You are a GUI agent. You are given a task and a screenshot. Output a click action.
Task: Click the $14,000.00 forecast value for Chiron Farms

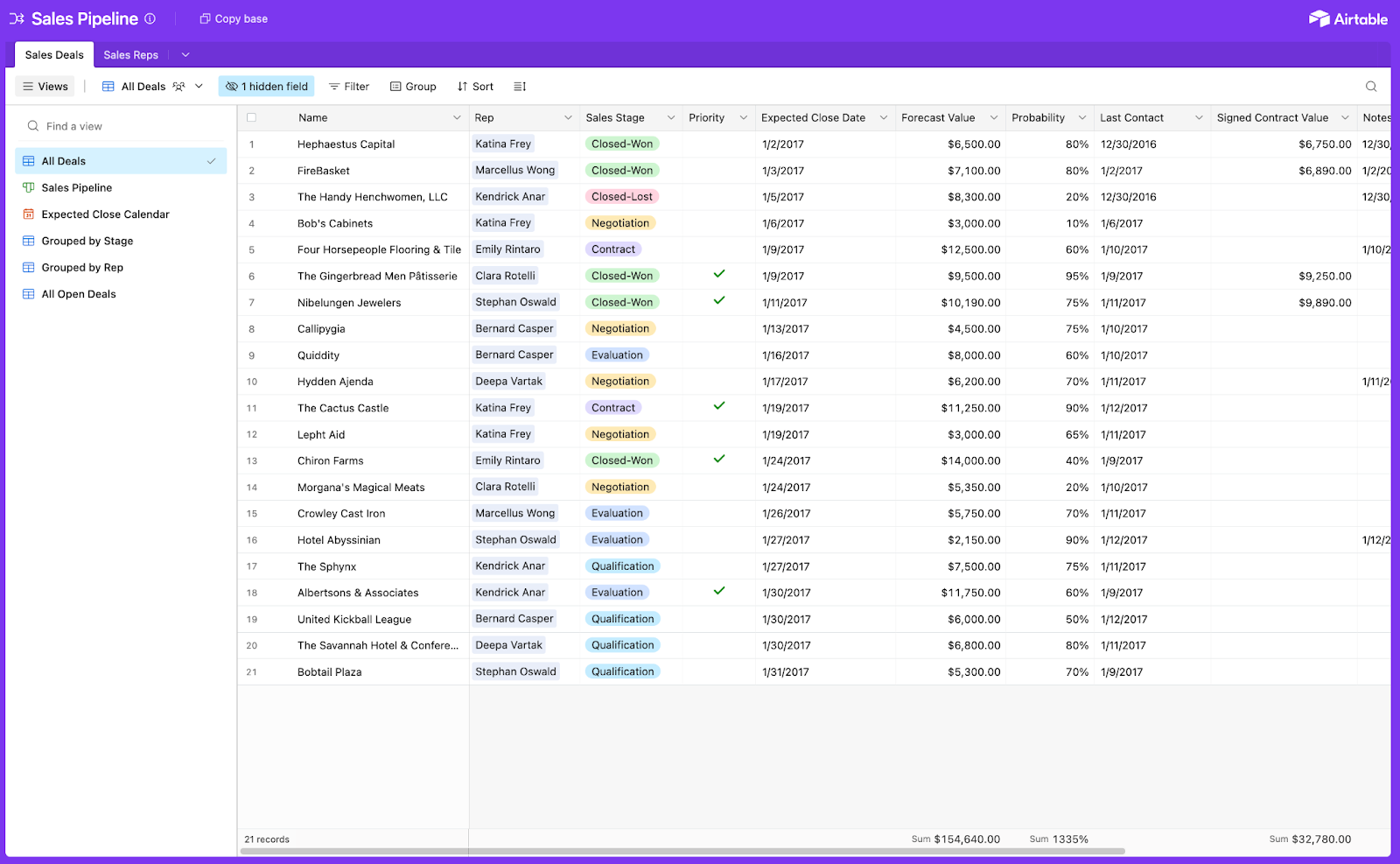970,461
